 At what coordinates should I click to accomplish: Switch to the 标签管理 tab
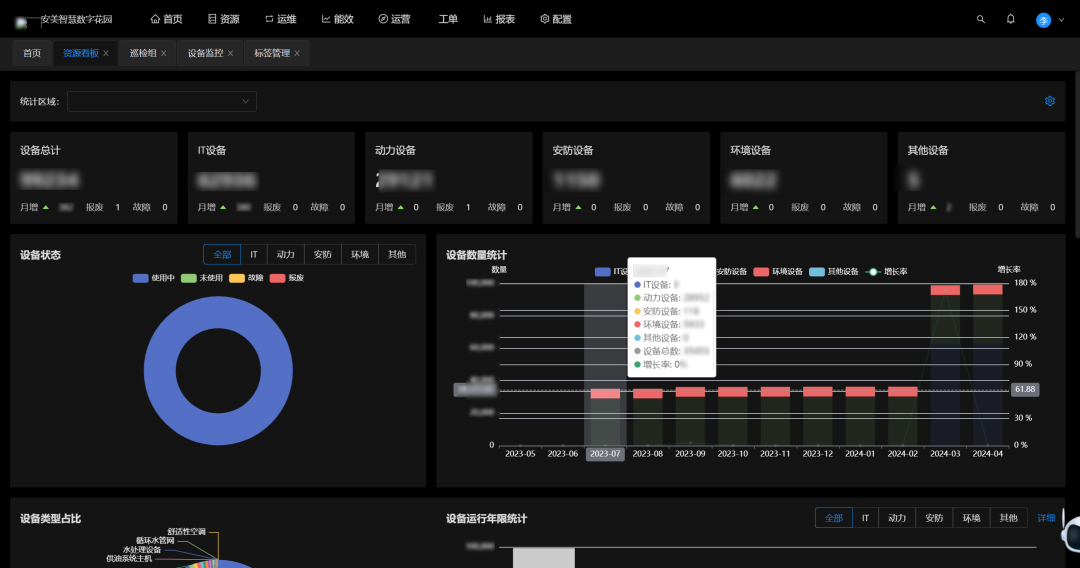271,53
